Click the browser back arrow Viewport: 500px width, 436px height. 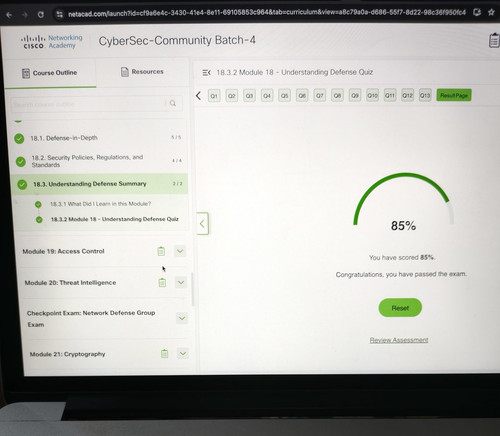tap(9, 15)
